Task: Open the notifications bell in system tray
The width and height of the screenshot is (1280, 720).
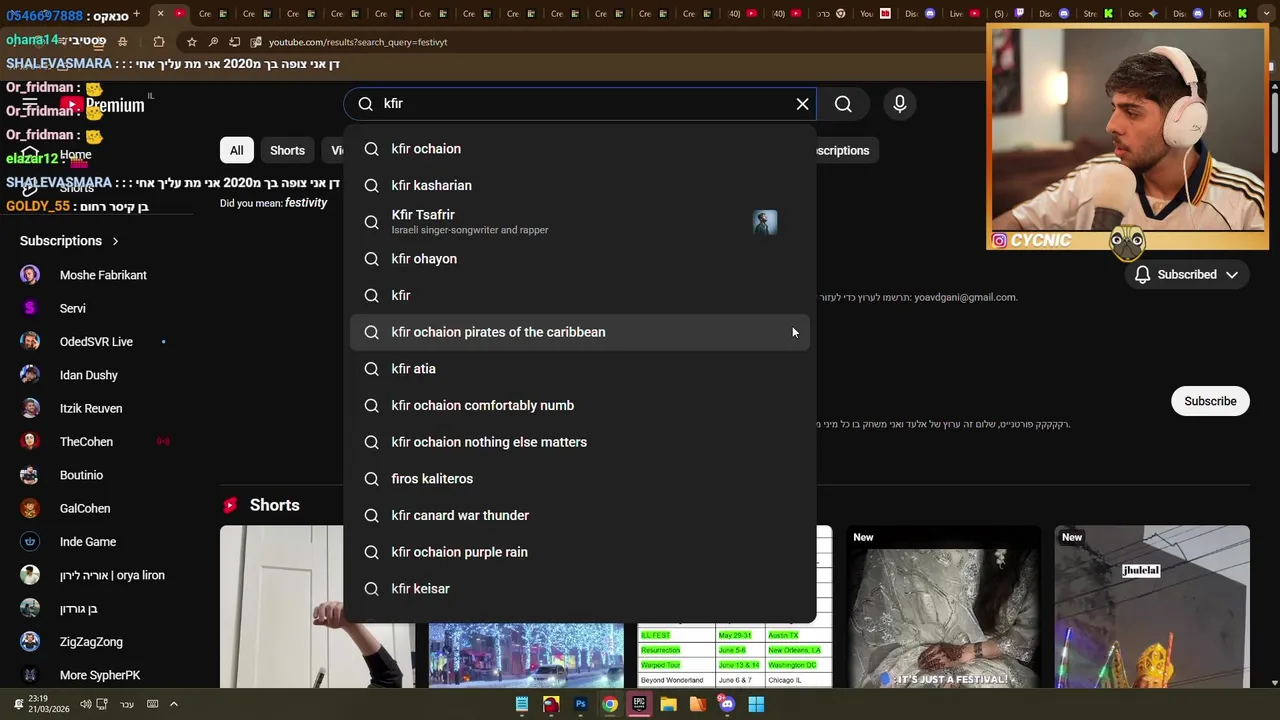Action: 17,704
